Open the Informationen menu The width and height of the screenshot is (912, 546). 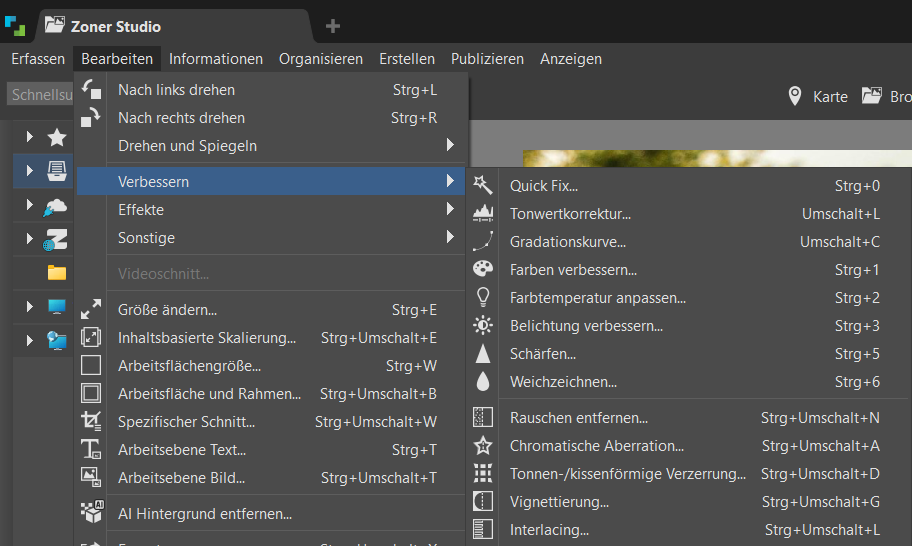216,59
